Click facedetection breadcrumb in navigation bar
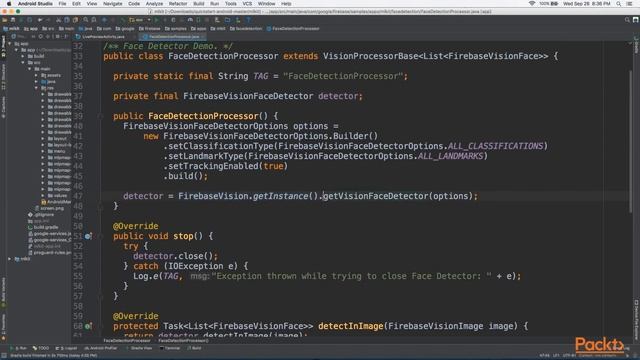 pyautogui.click(x=246, y=29)
